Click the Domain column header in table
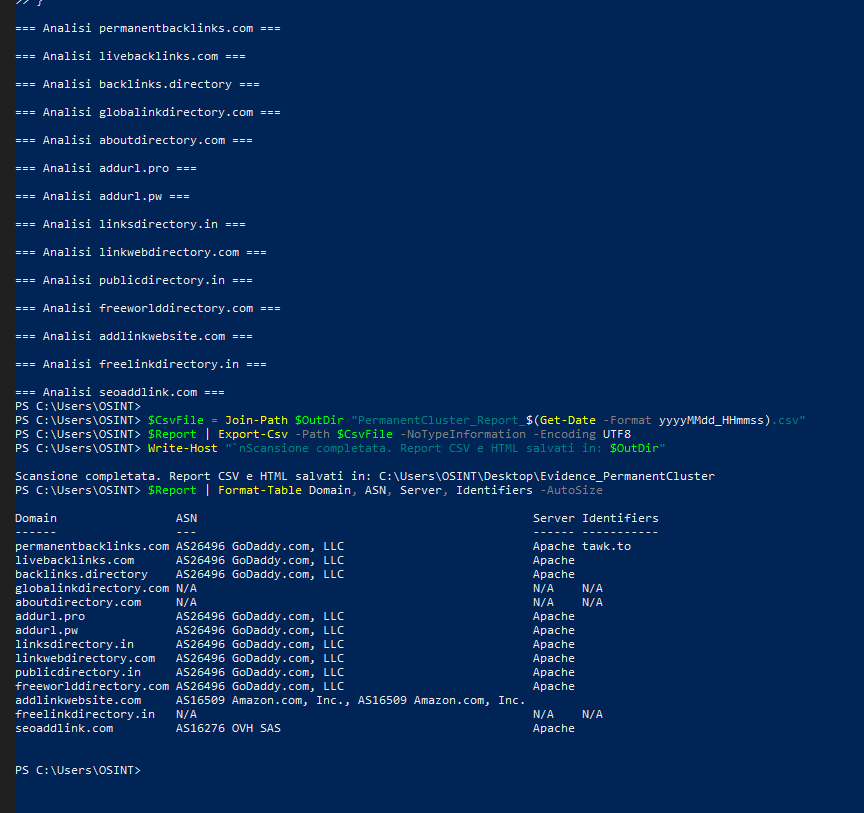Image resolution: width=864 pixels, height=813 pixels. tap(36, 518)
